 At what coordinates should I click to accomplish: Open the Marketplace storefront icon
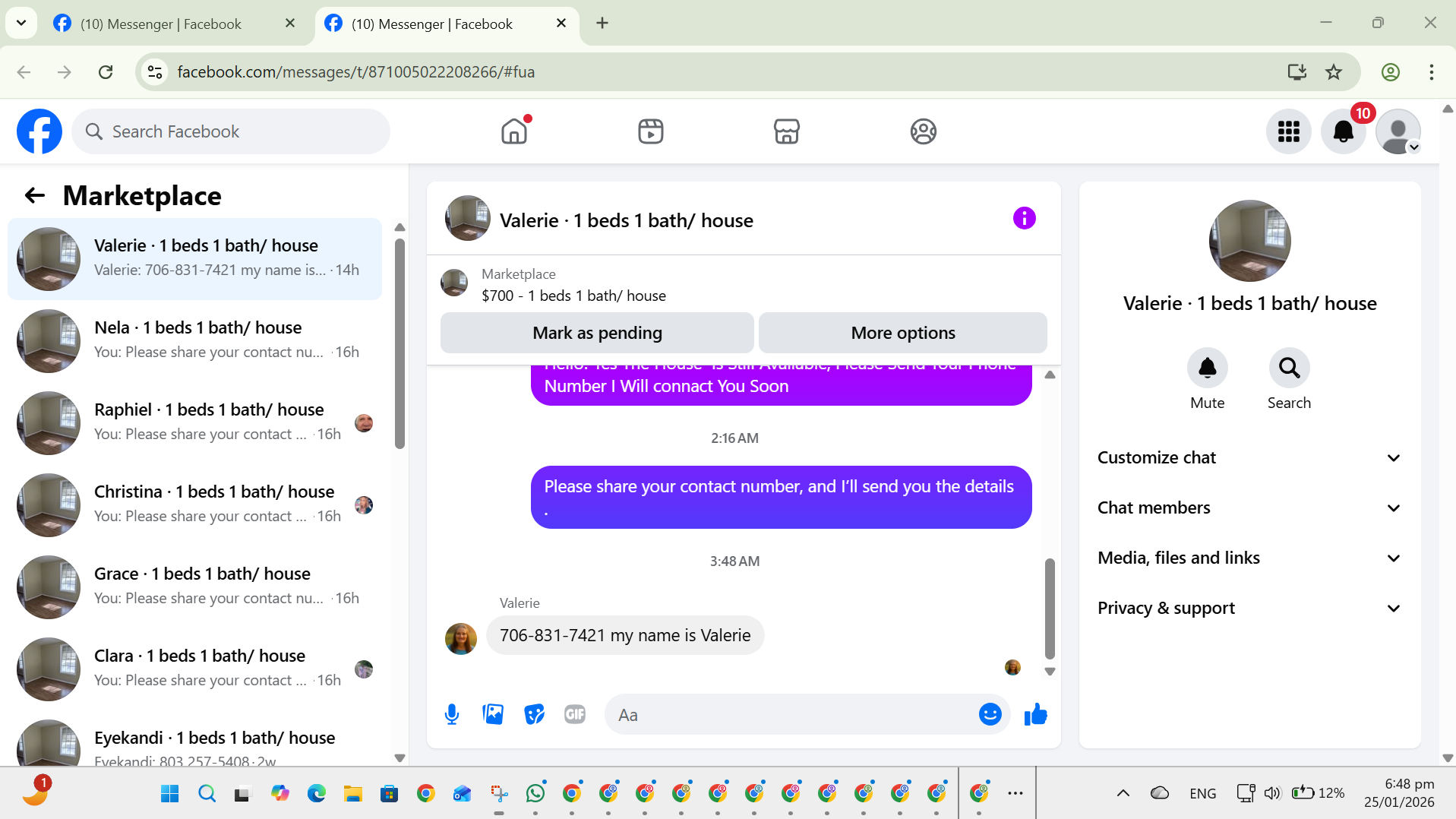point(787,131)
